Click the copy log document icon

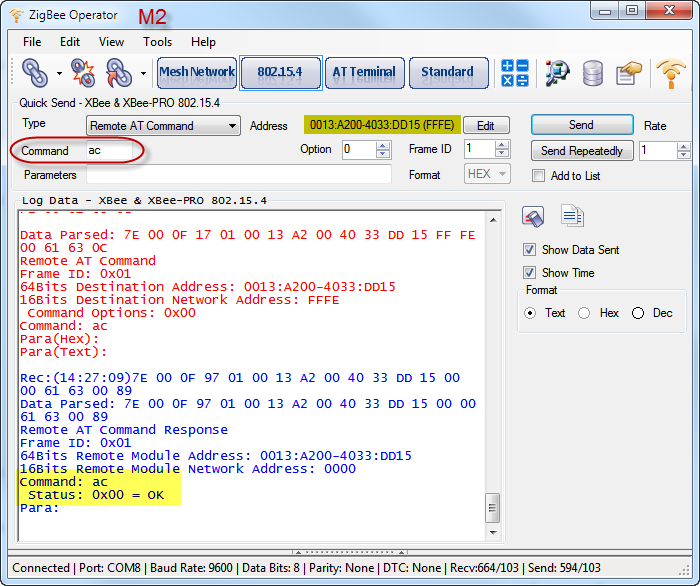point(572,216)
